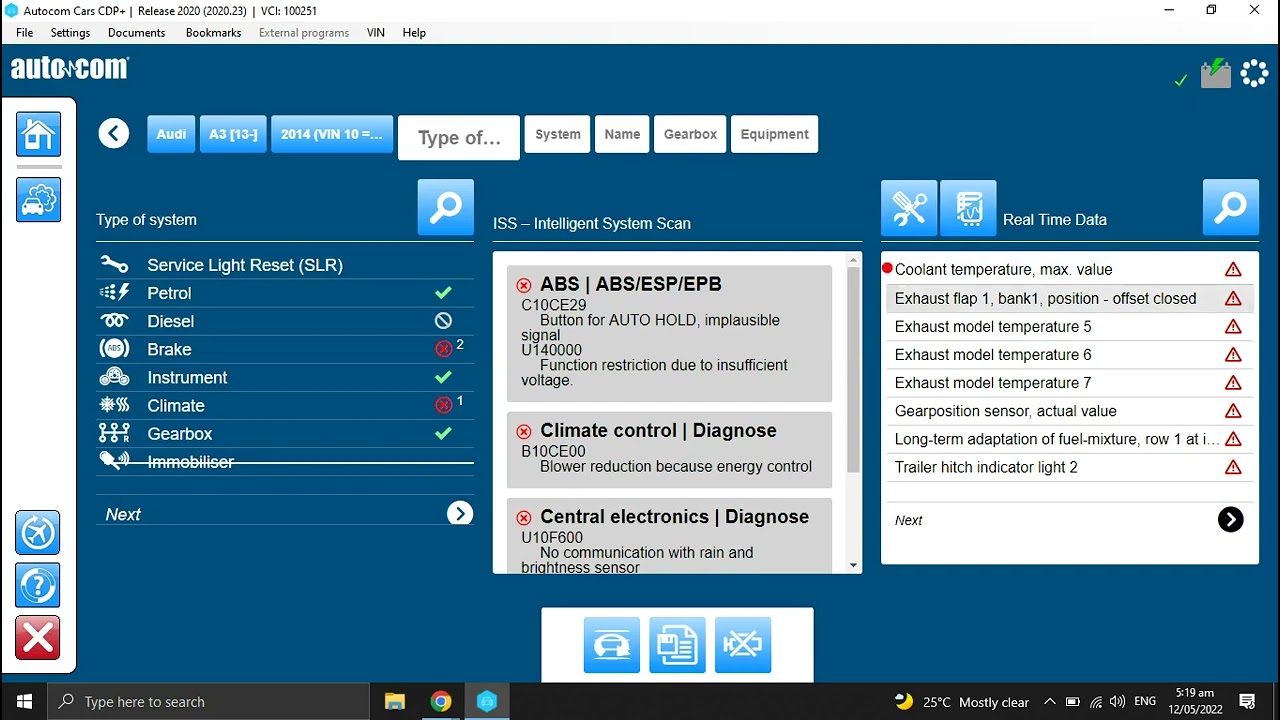Go to next page of system types
The width and height of the screenshot is (1280, 720).
pos(460,514)
